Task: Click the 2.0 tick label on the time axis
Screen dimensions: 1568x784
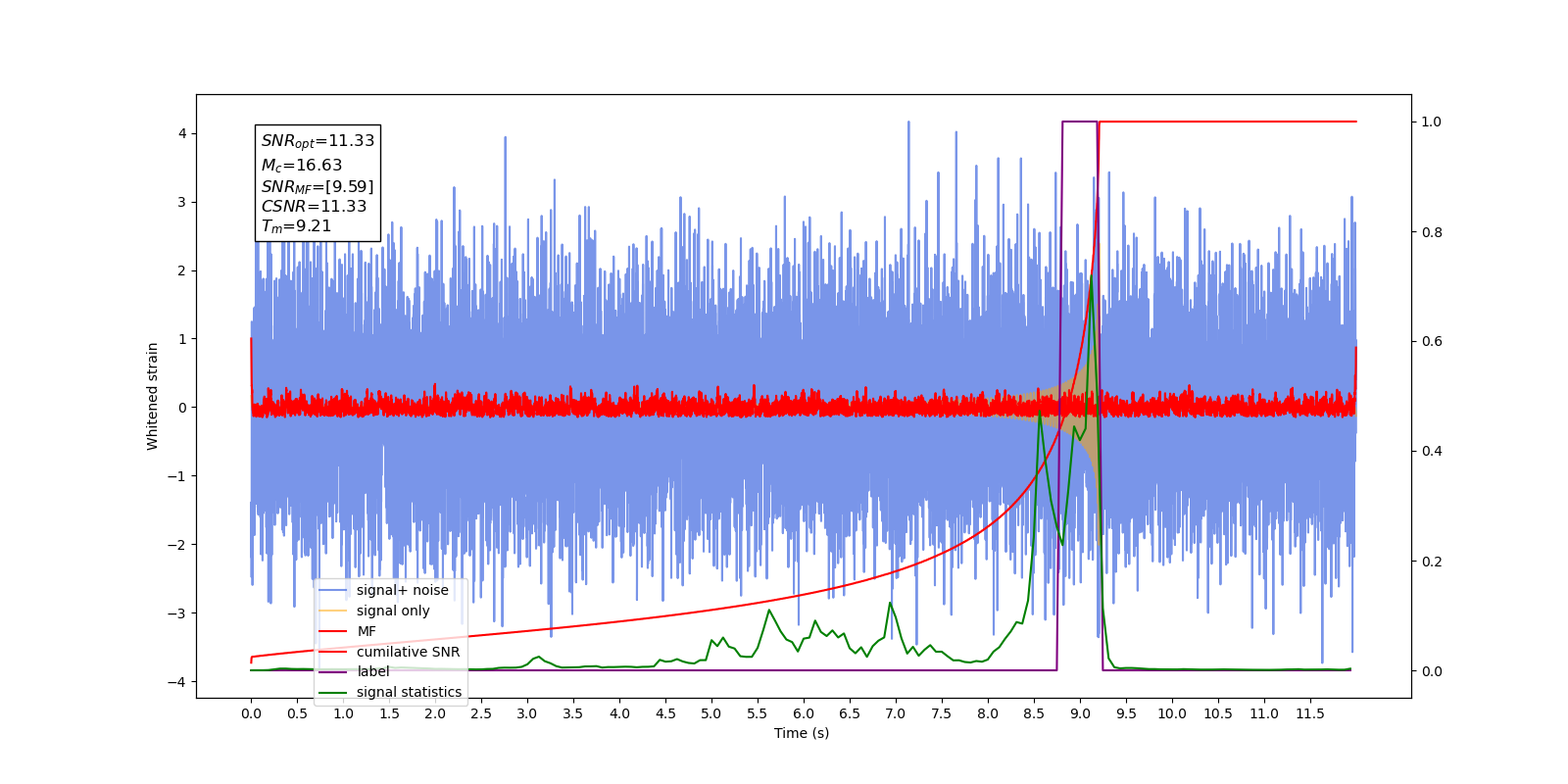Action: pos(435,713)
